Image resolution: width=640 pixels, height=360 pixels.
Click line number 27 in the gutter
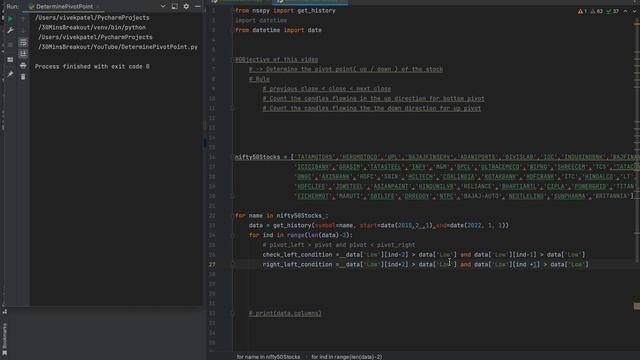pos(212,264)
